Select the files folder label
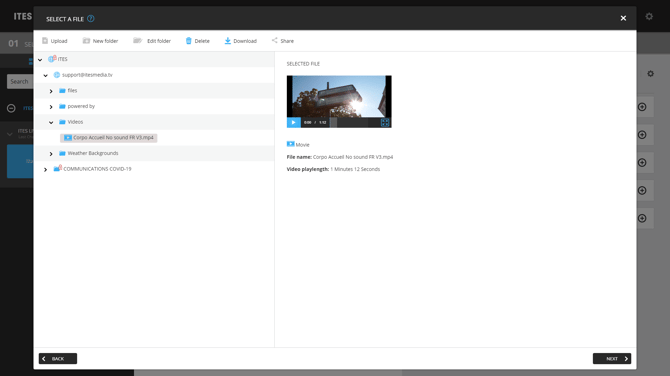670x376 pixels. (x=72, y=91)
